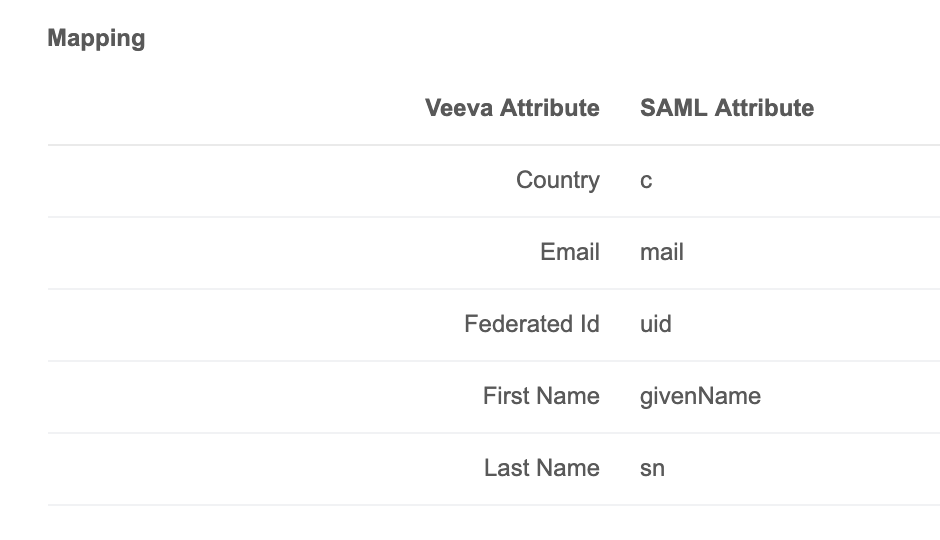The height and width of the screenshot is (540, 940).
Task: Click the "uid" SAML attribute value
Action: click(x=656, y=325)
